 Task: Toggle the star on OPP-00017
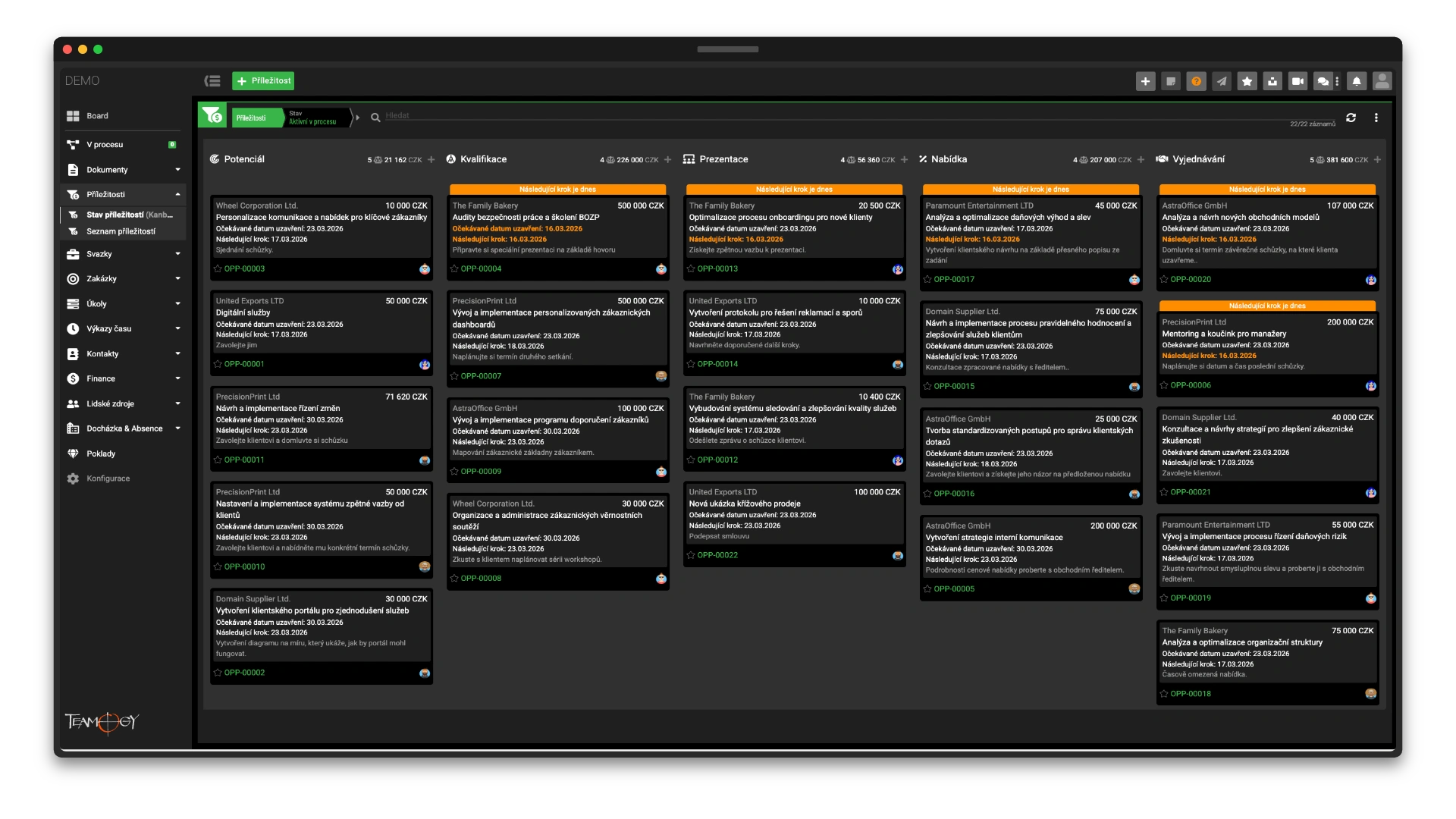click(x=927, y=279)
